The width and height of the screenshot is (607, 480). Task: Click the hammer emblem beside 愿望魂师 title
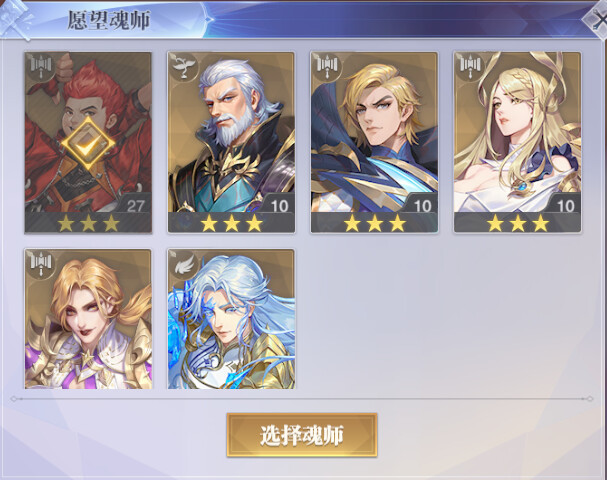coord(14,19)
